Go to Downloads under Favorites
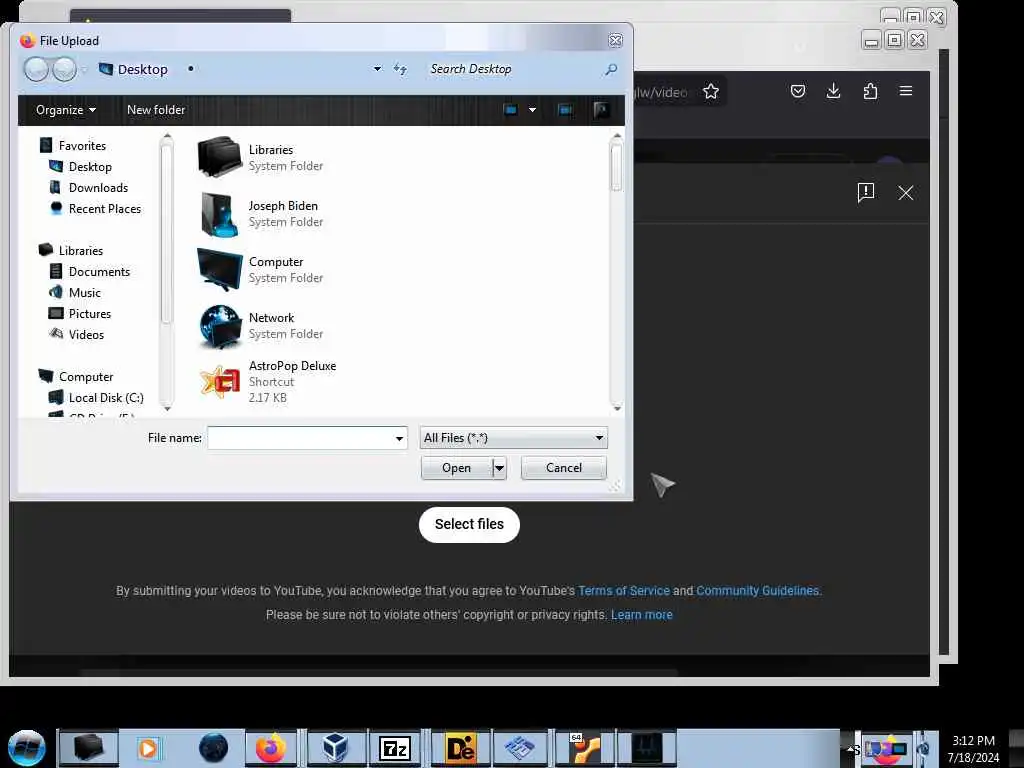 [x=89, y=187]
